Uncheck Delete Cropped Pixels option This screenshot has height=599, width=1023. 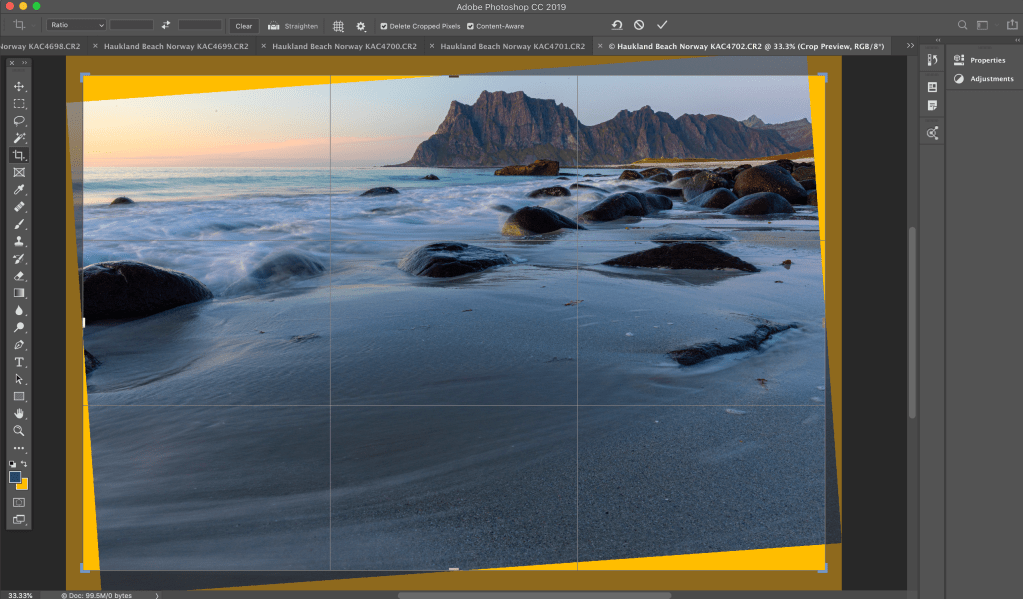[384, 26]
